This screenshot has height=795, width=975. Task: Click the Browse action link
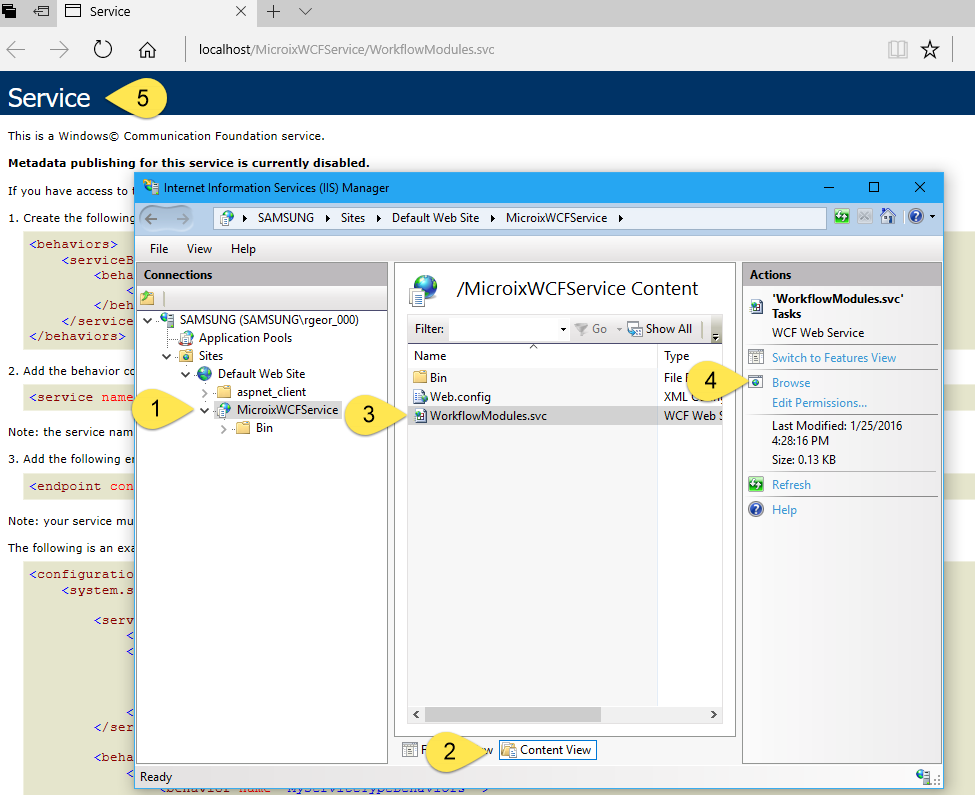[790, 383]
